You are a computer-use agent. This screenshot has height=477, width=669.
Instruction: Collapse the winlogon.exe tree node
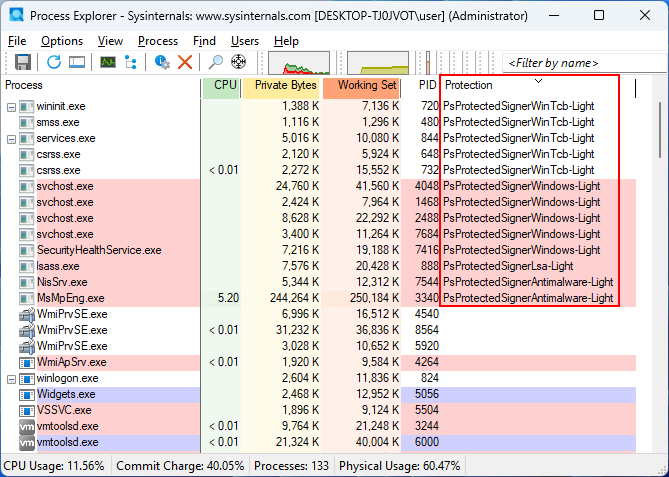point(11,378)
